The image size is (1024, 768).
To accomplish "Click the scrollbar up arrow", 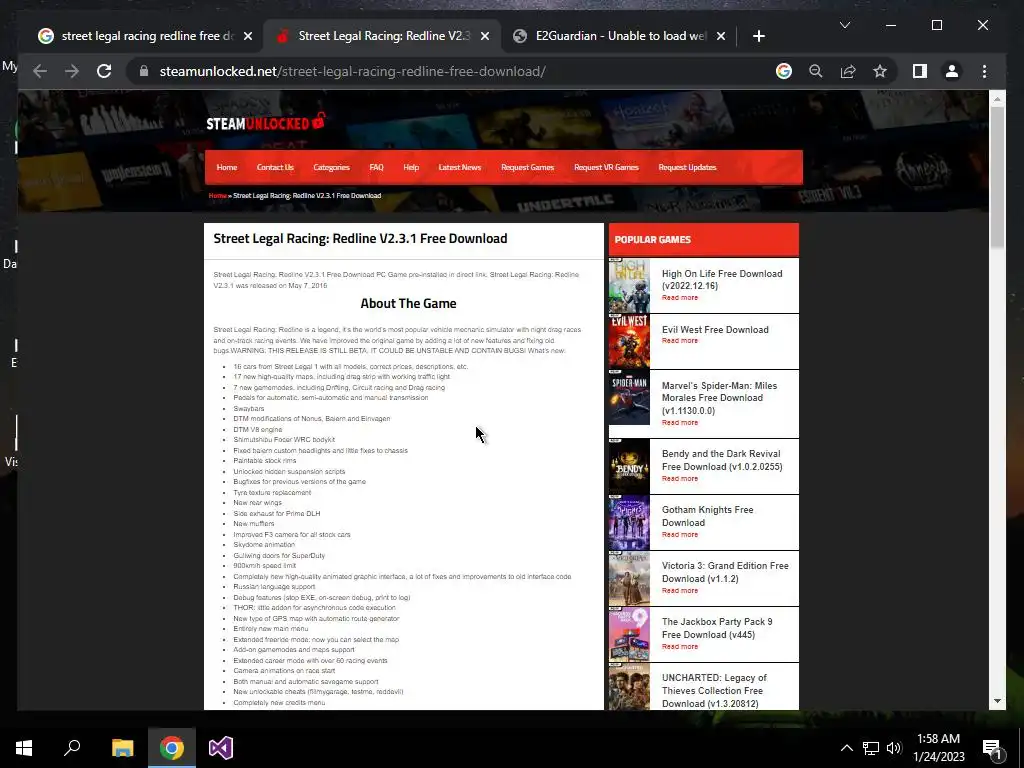I will pos(997,99).
